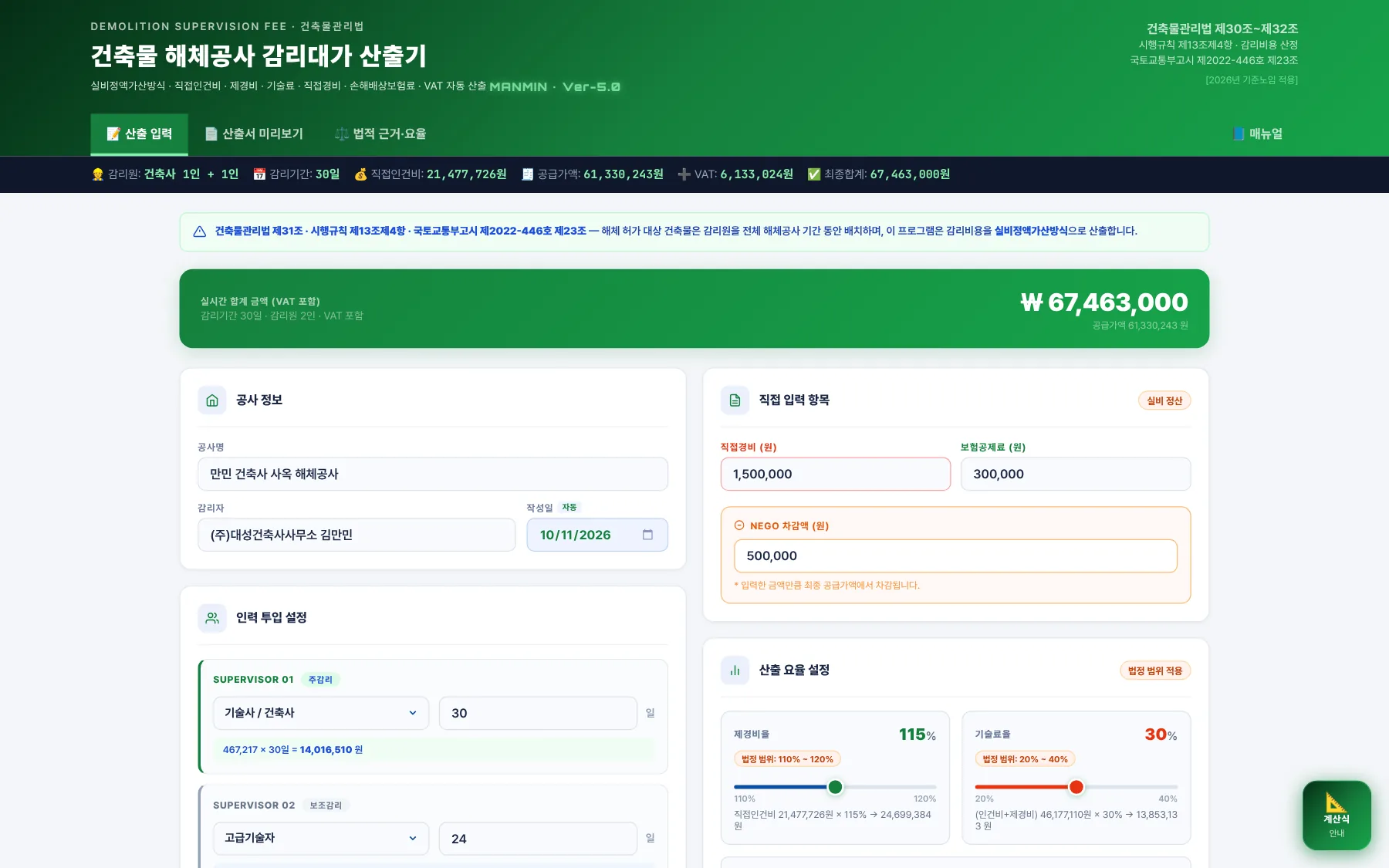Click the calendar icon in 작성일 field
This screenshot has height=868, width=1389.
(647, 535)
